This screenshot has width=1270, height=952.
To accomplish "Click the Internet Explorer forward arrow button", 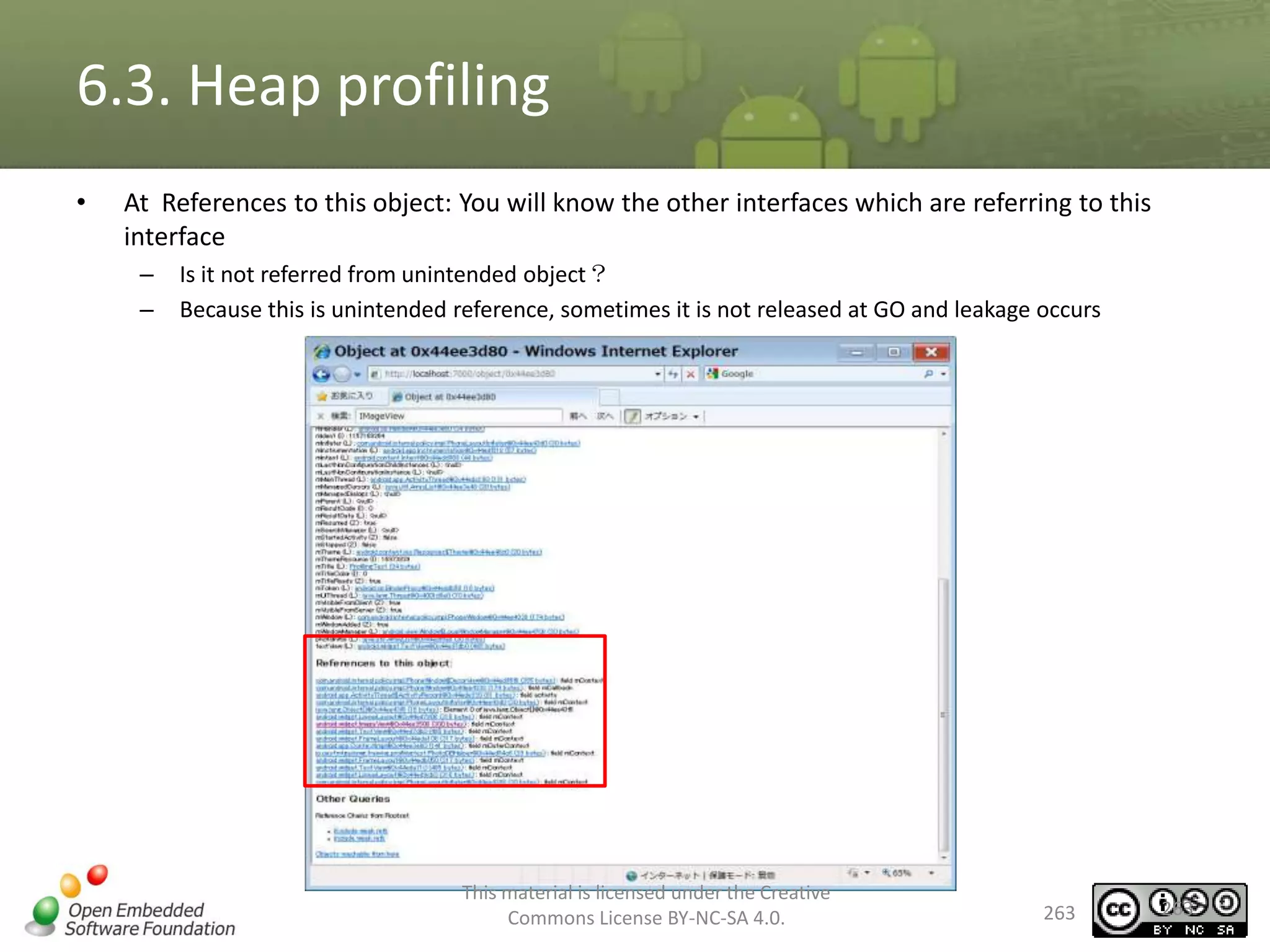I will click(342, 374).
